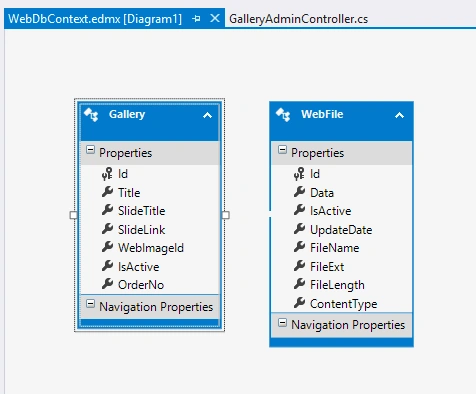The width and height of the screenshot is (476, 394).
Task: Click the WebFile entity type icon
Action: pos(283,115)
